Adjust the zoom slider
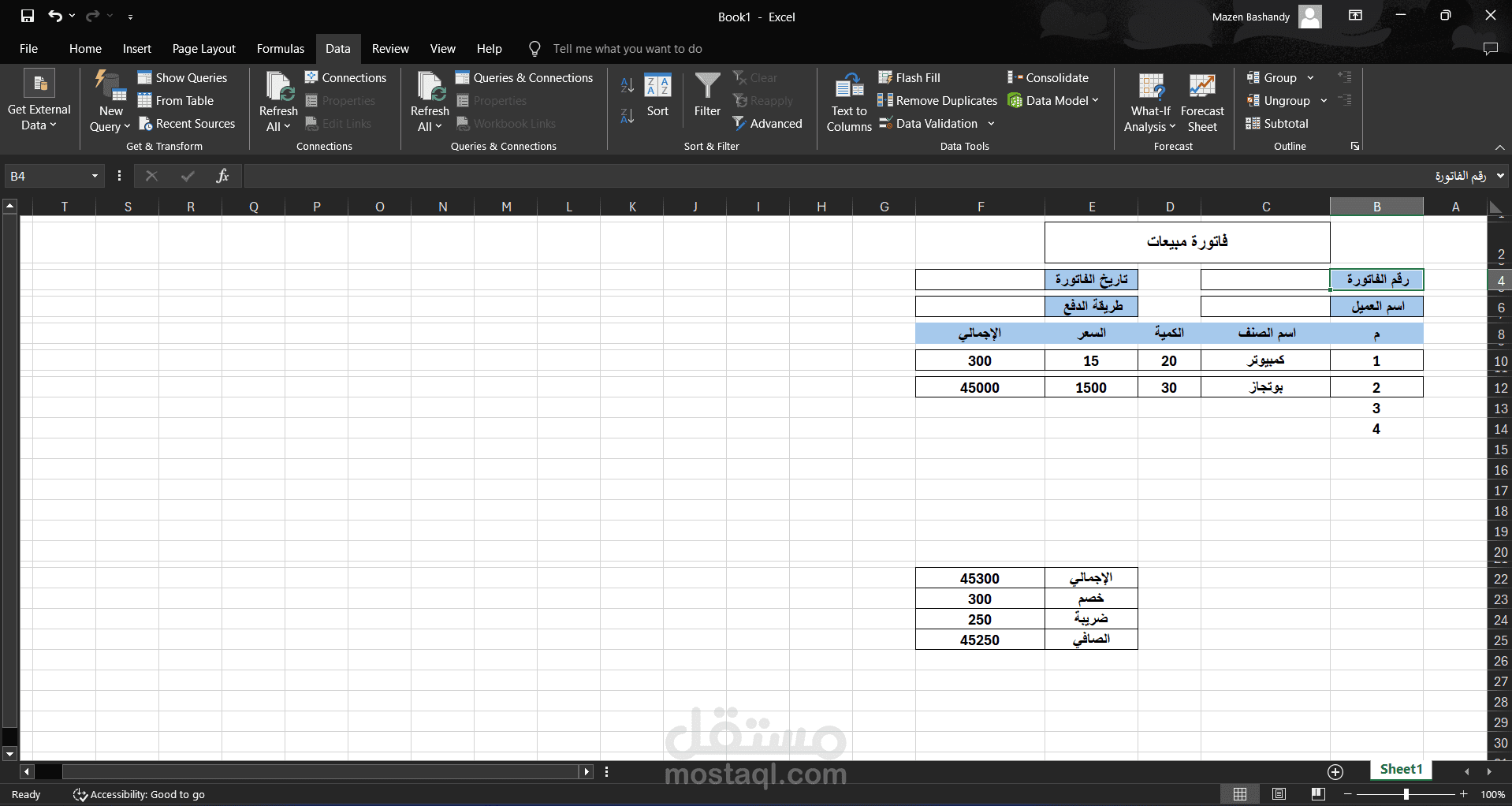Screen dimensions: 1512x806 (1406, 794)
